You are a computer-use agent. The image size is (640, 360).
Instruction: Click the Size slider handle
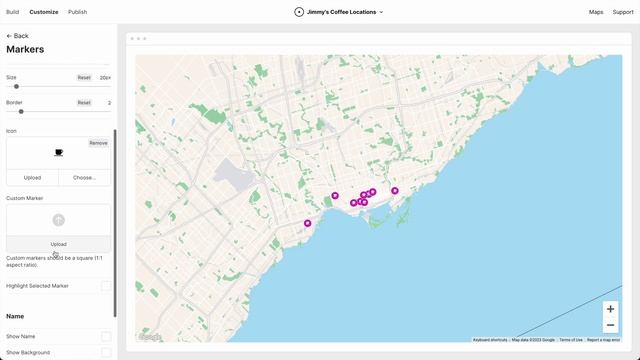pyautogui.click(x=16, y=87)
